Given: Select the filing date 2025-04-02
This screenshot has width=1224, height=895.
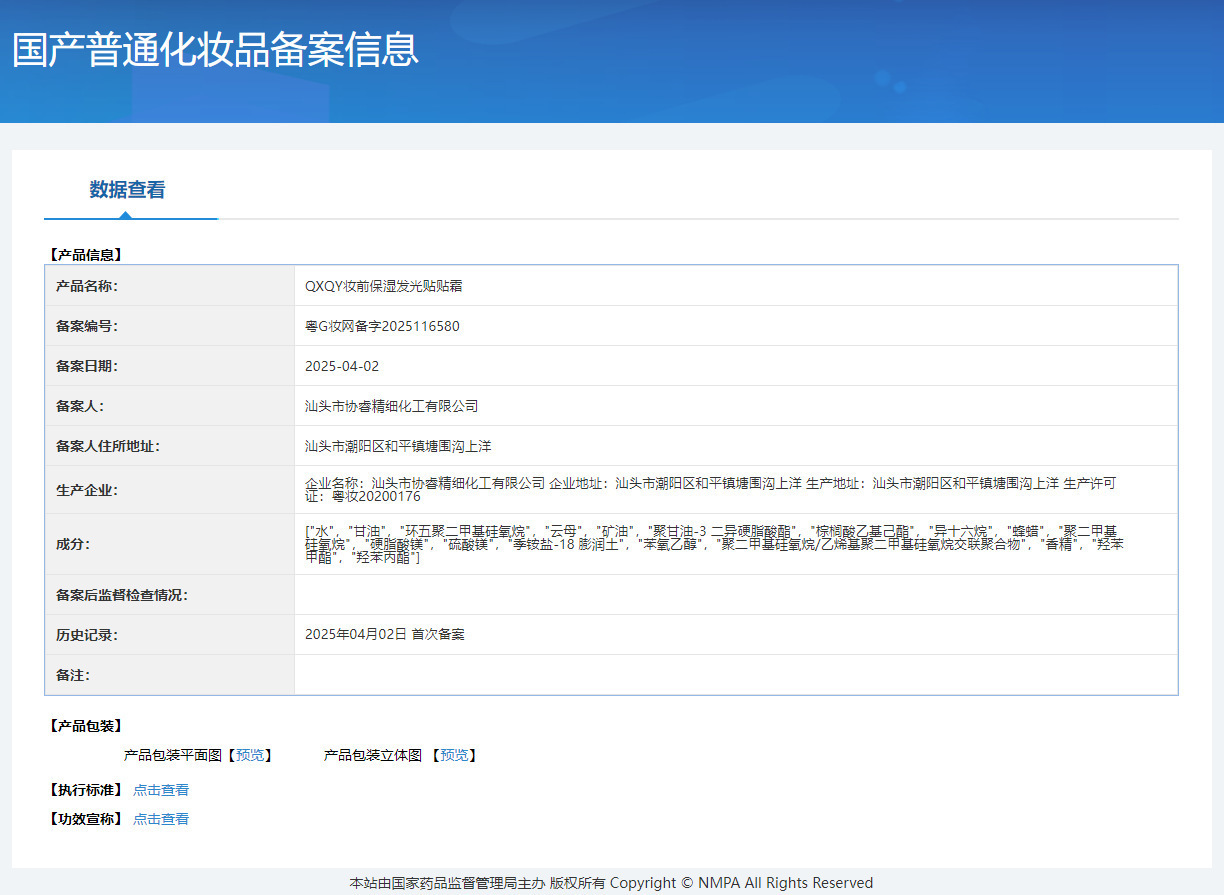Looking at the screenshot, I should point(342,366).
